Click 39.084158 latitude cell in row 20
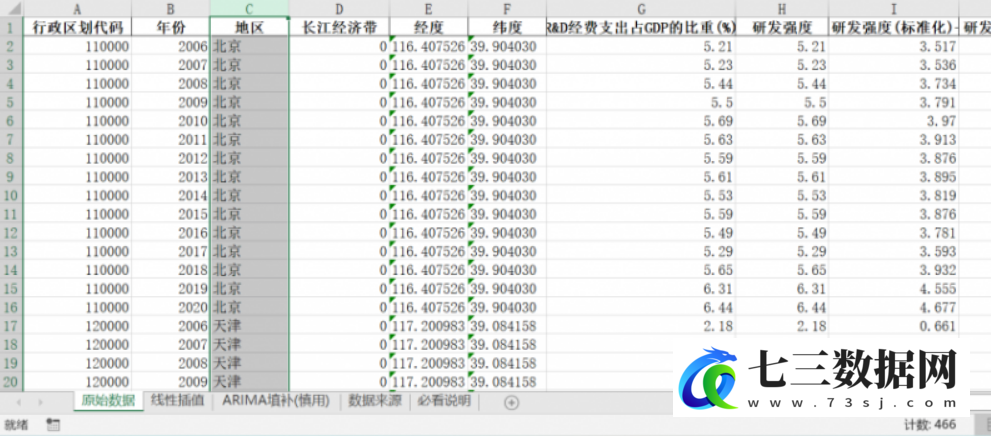 tap(507, 382)
